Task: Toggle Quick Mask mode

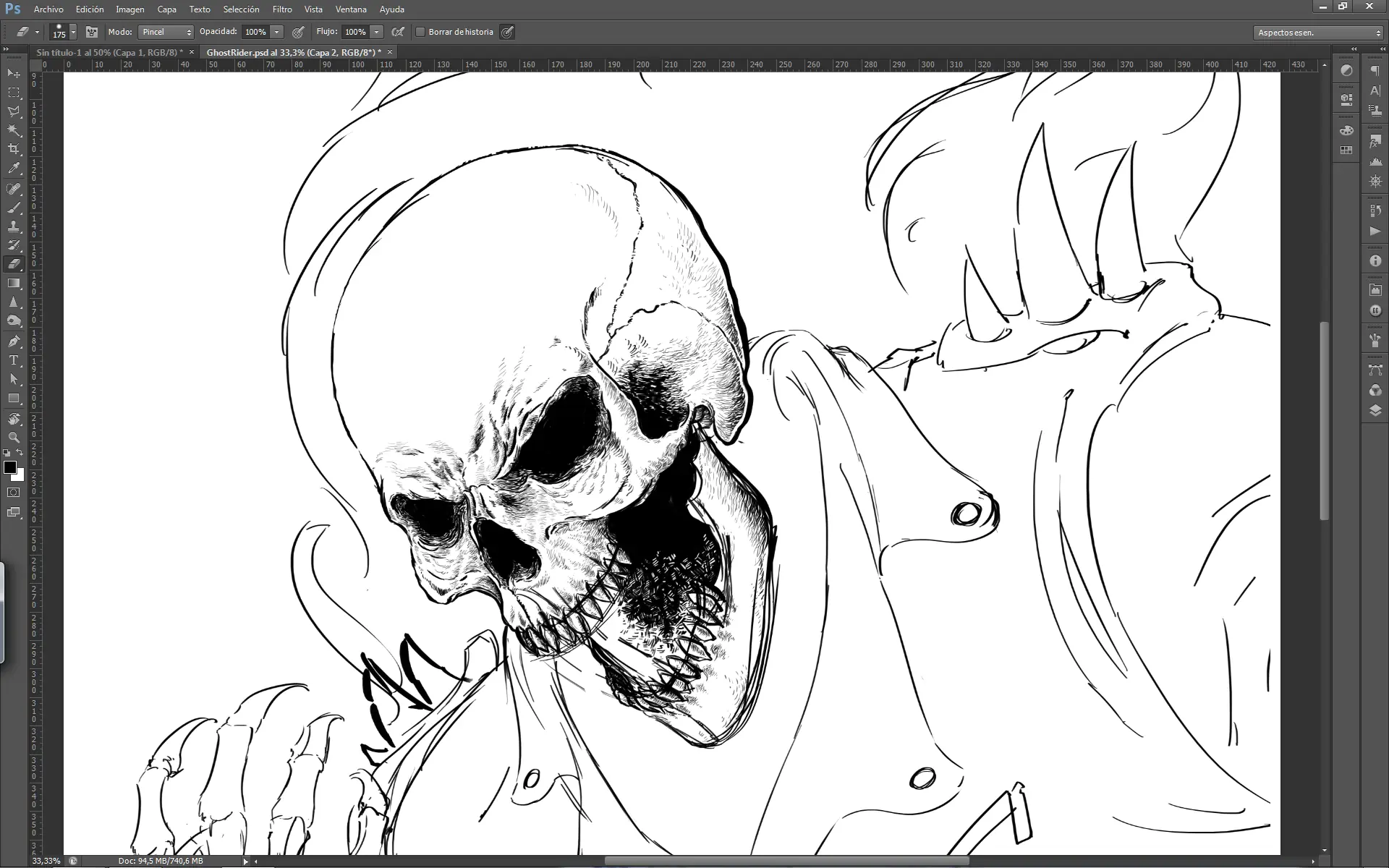Action: click(x=14, y=492)
